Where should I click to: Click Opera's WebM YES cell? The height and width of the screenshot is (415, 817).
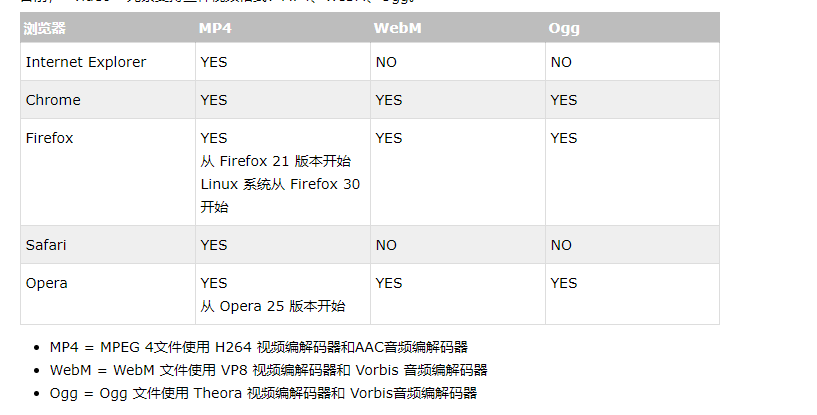coord(389,283)
